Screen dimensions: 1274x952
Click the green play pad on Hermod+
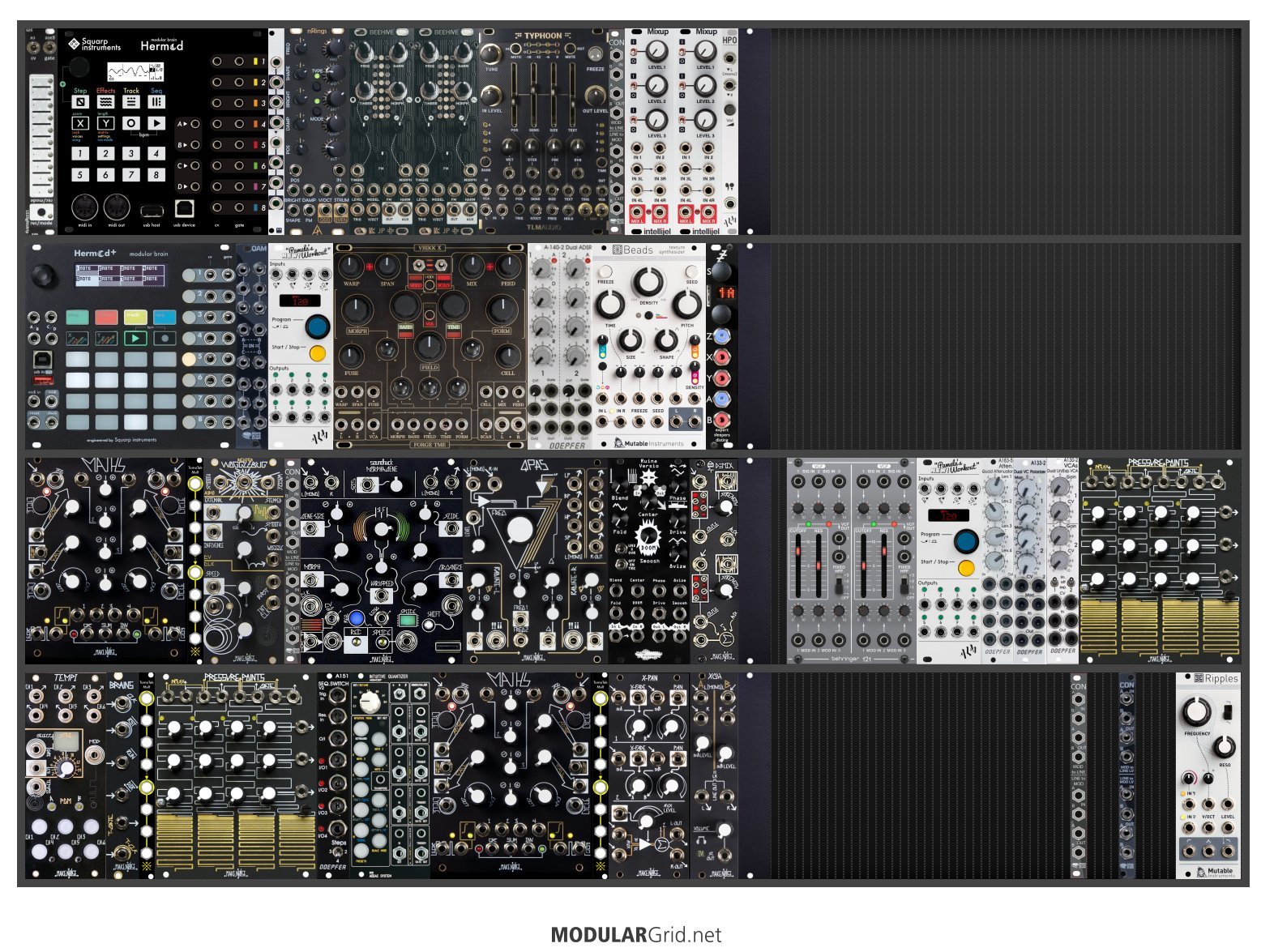tap(135, 338)
